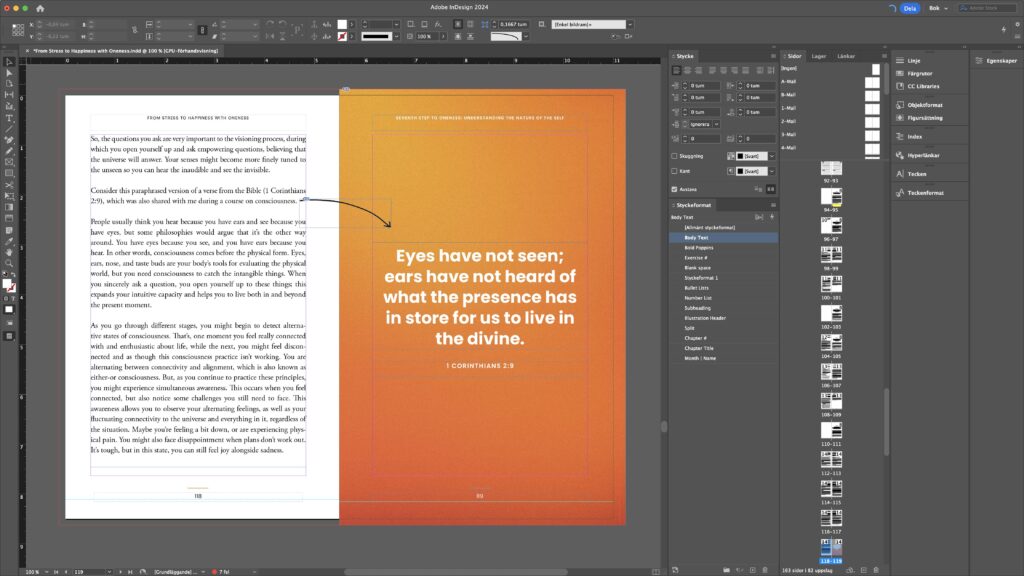Open Tecken panel
This screenshot has height=576, width=1024.
(x=916, y=174)
